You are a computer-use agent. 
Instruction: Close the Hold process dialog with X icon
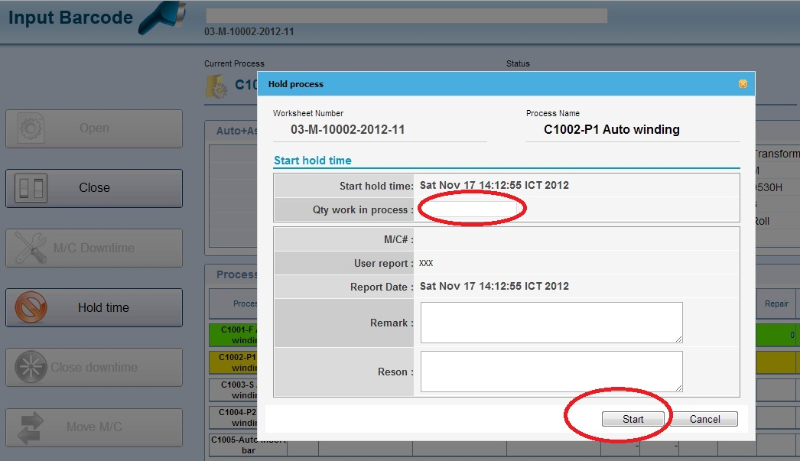(743, 84)
